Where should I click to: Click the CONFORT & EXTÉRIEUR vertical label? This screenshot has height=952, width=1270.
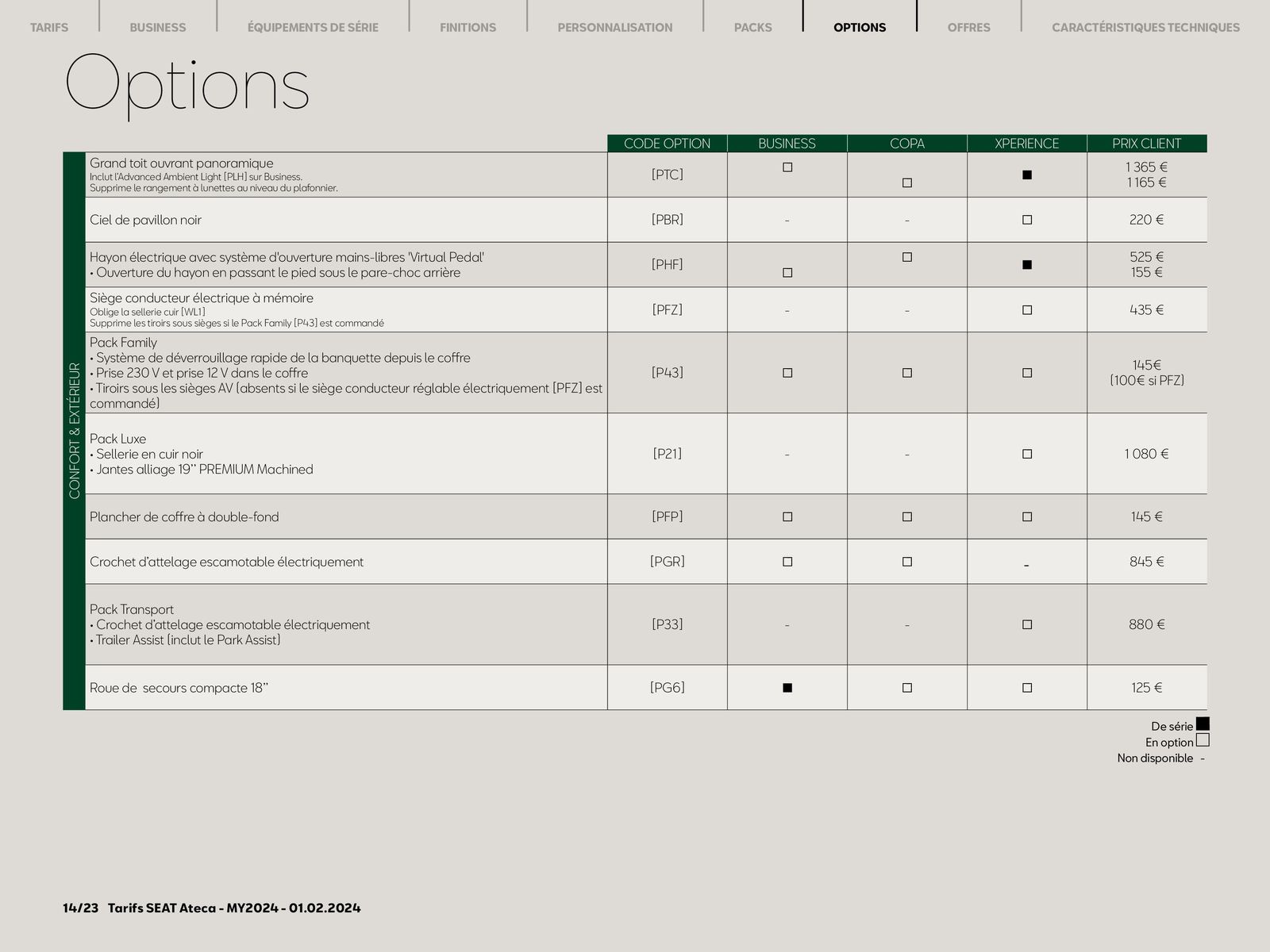pos(75,431)
